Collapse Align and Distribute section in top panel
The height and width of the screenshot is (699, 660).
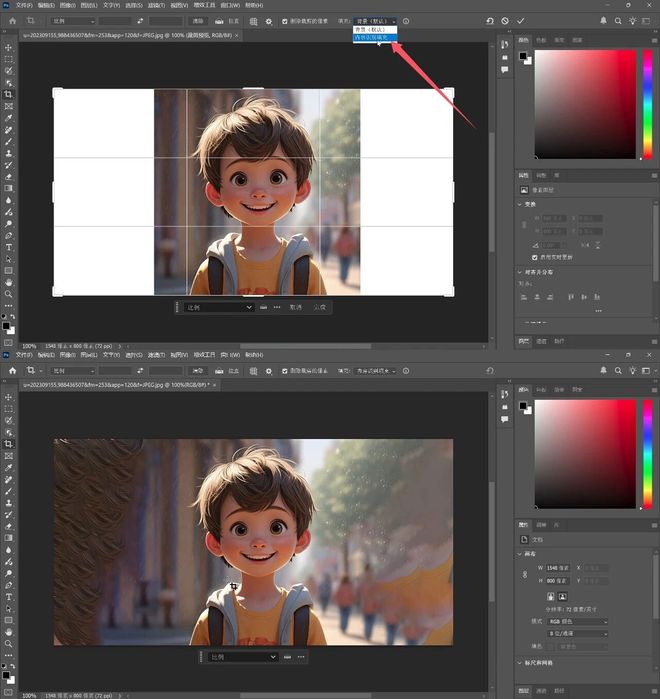pos(520,272)
